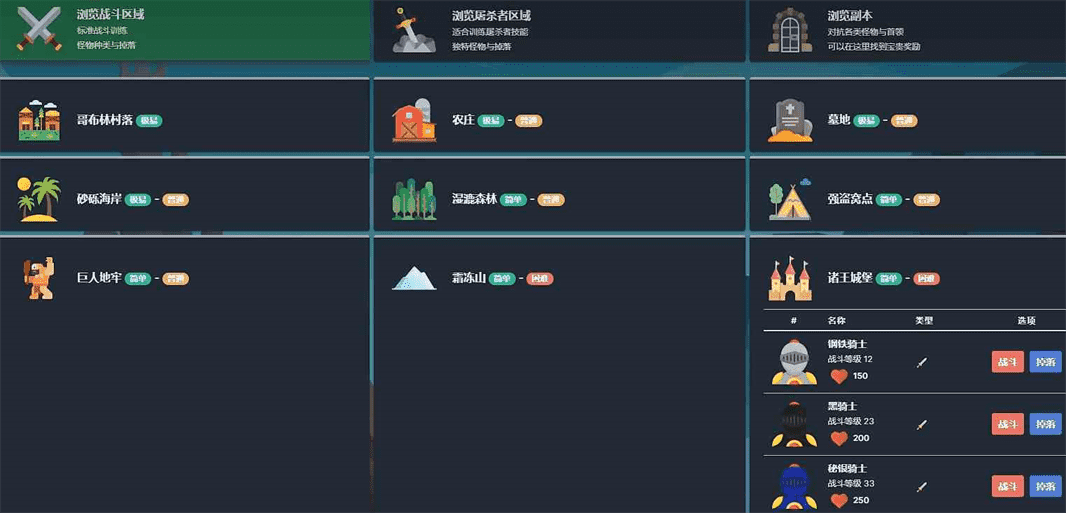
Task: Click the 墓地 tombstone icon
Action: click(790, 121)
